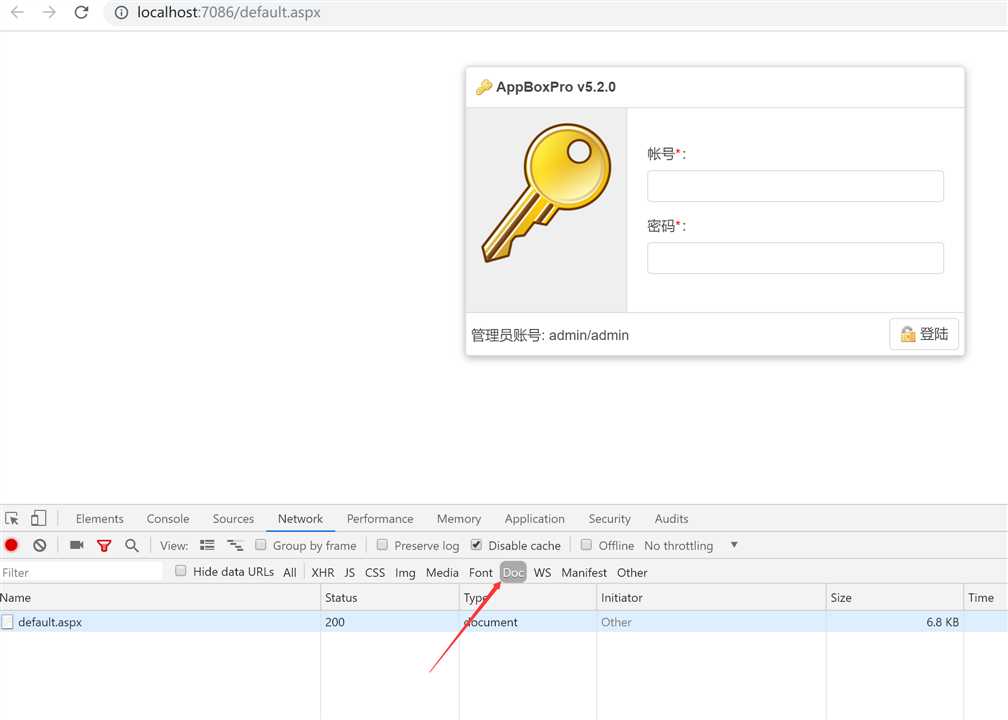The image size is (1008, 720).
Task: Open the Sources tab
Action: point(233,519)
